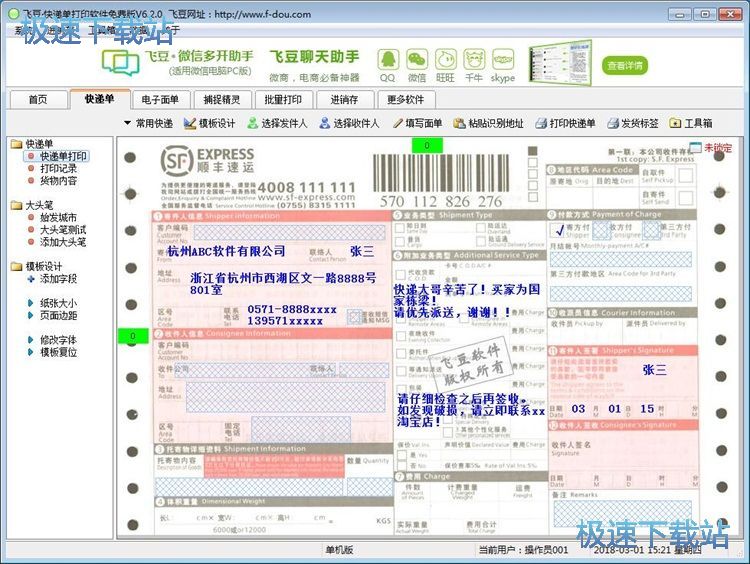Select 快递单打印 in the sidebar tree
Image resolution: width=750 pixels, height=564 pixels.
tap(57, 156)
